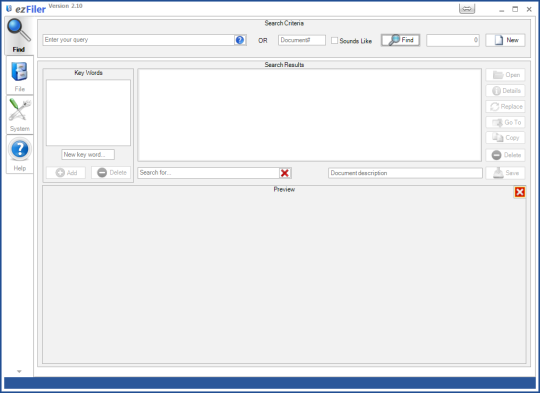Click the Document description field
The width and height of the screenshot is (540, 393).
pos(405,173)
